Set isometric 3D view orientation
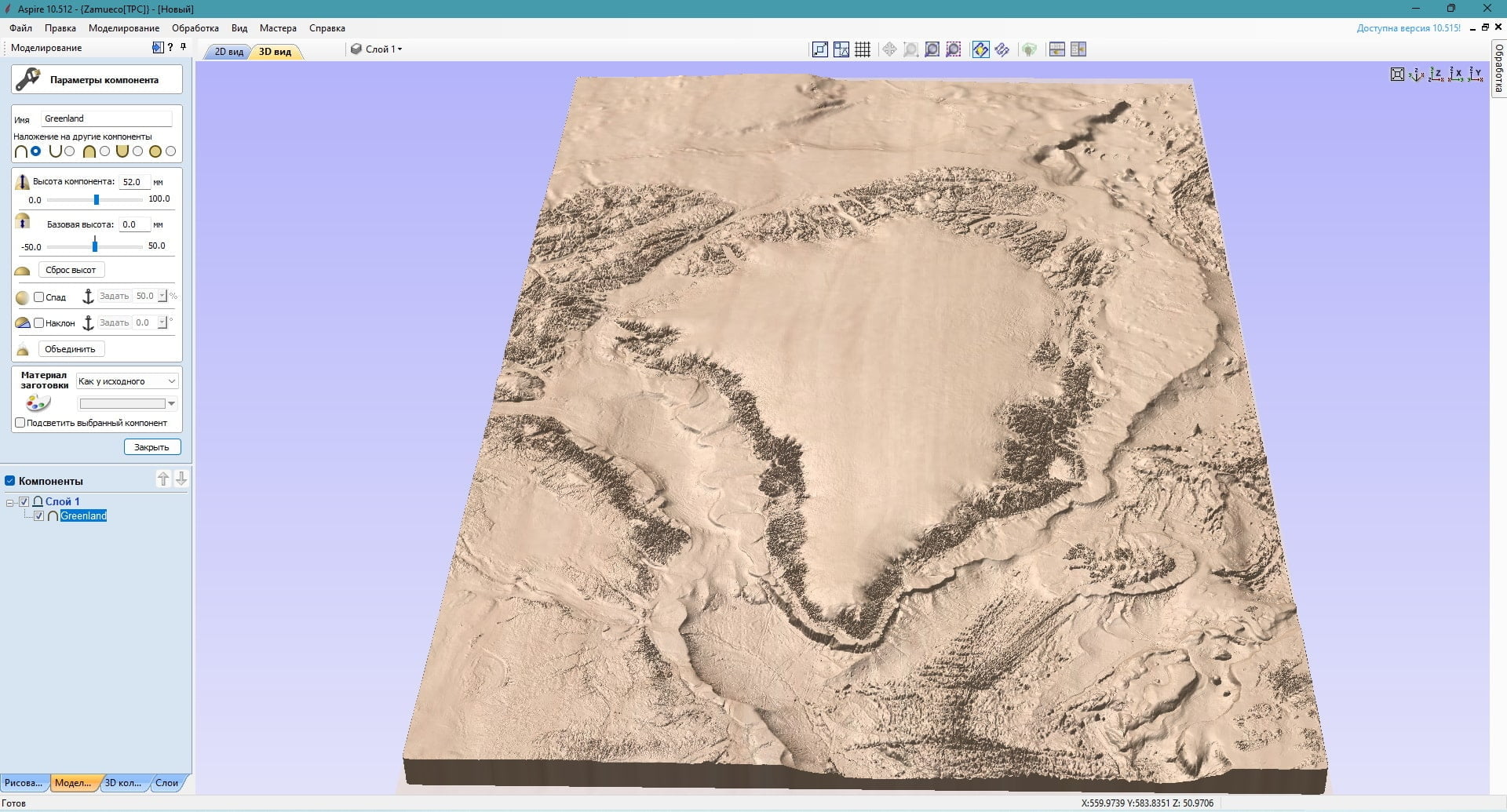1507x812 pixels. tap(1418, 75)
